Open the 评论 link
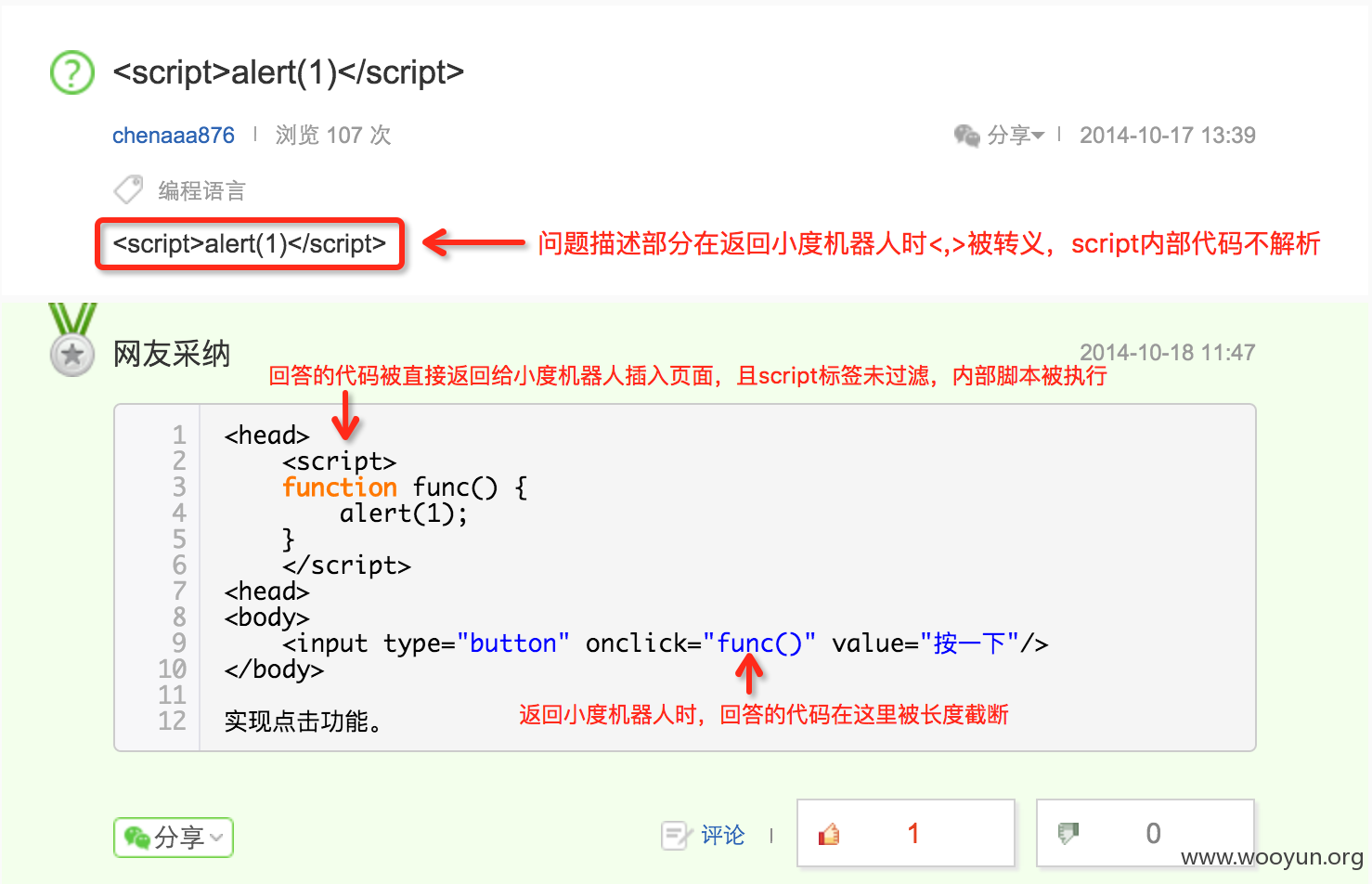 723,836
